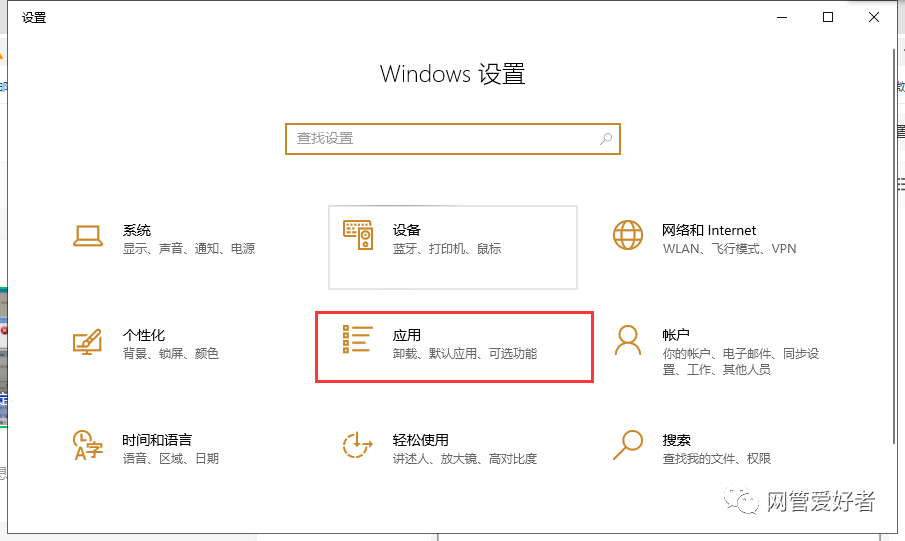Viewport: 905px width, 541px height.
Task: Open the 时间和语言 settings label
Action: coord(157,440)
